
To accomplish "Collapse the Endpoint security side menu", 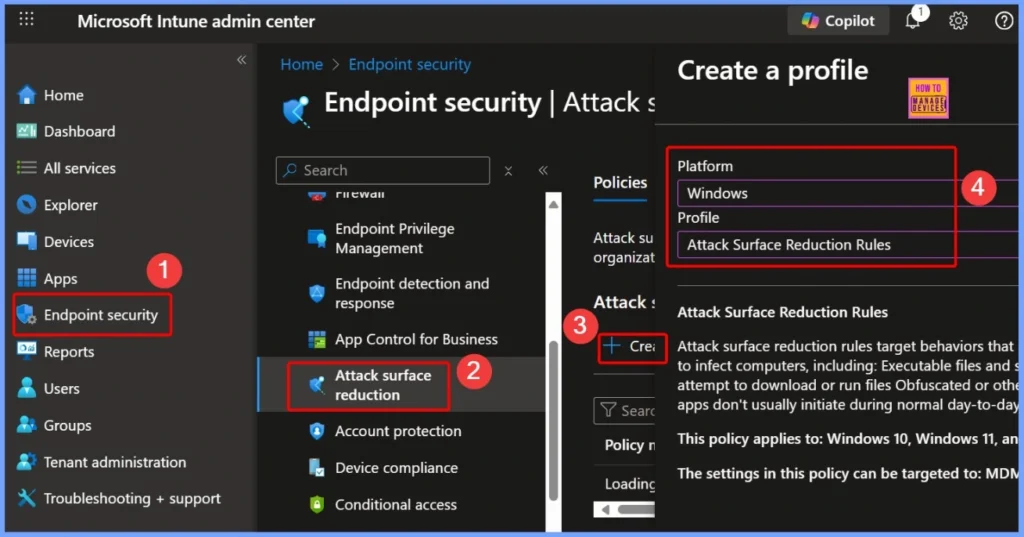I will [x=543, y=170].
